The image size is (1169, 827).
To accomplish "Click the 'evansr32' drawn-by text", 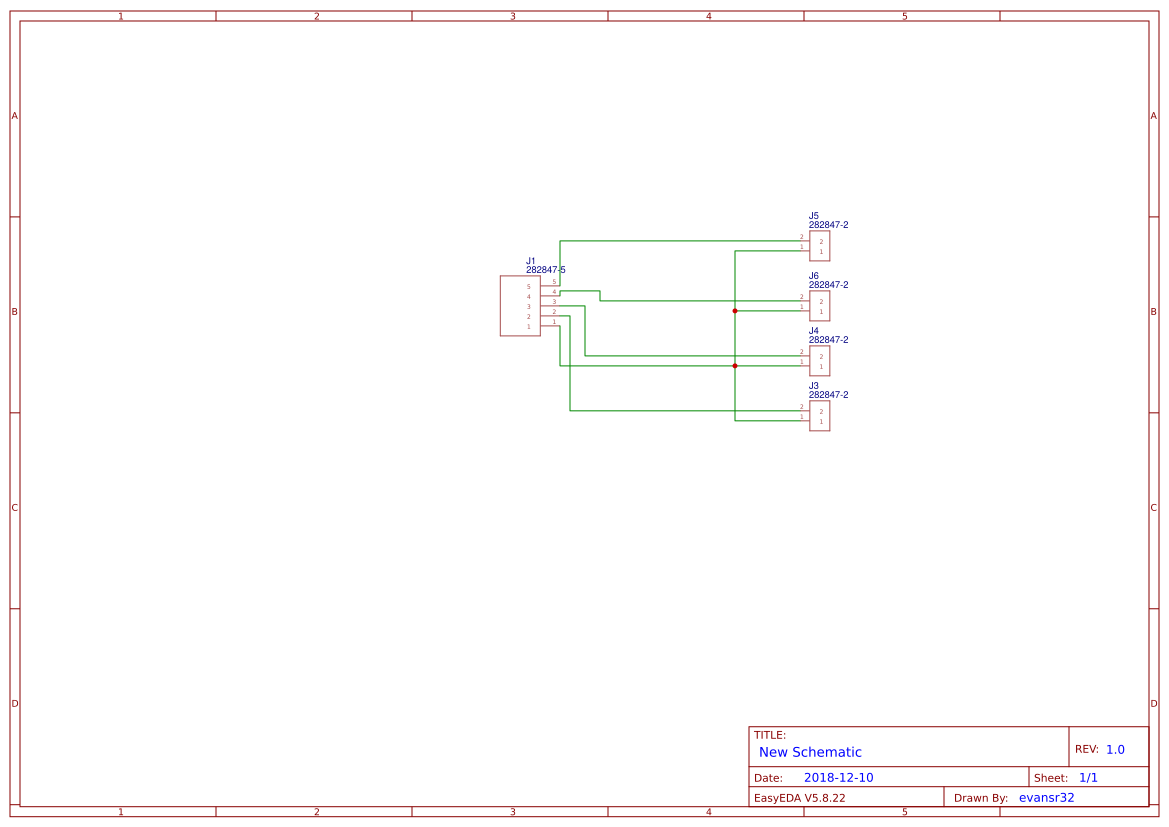I will [x=1046, y=797].
